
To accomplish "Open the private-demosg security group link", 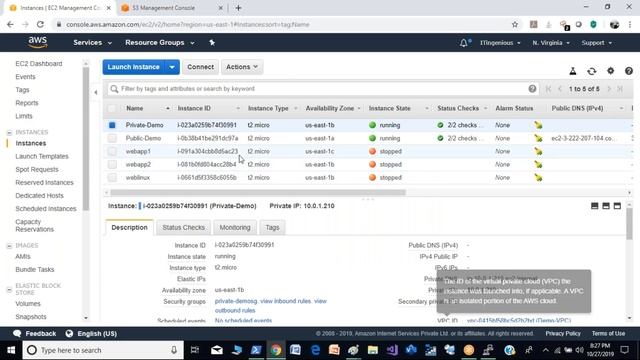I will [236, 301].
